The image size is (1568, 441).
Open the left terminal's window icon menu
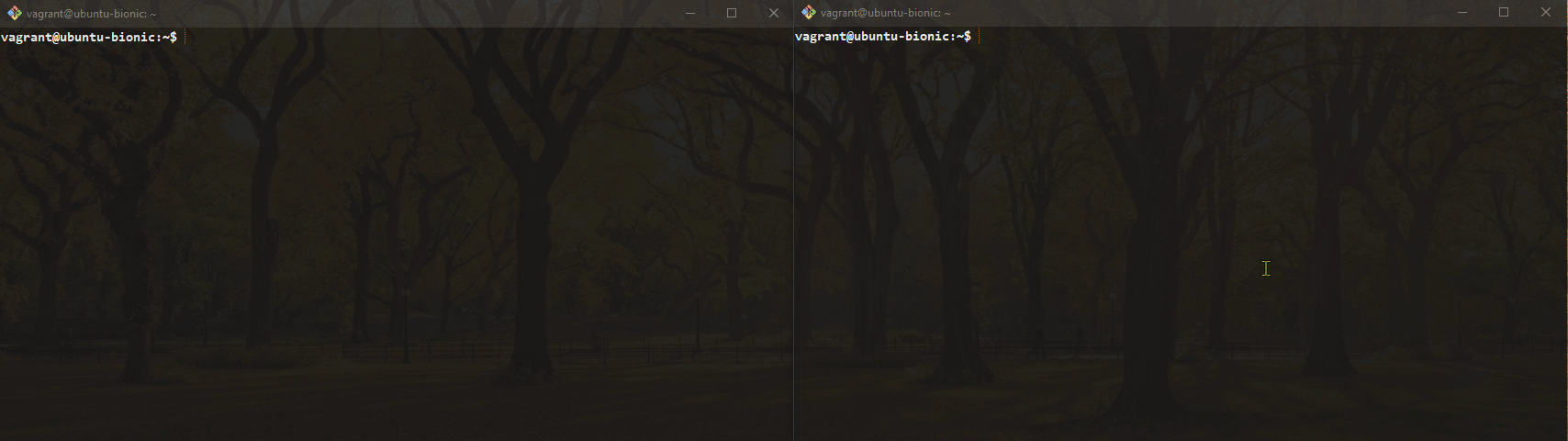pyautogui.click(x=14, y=13)
